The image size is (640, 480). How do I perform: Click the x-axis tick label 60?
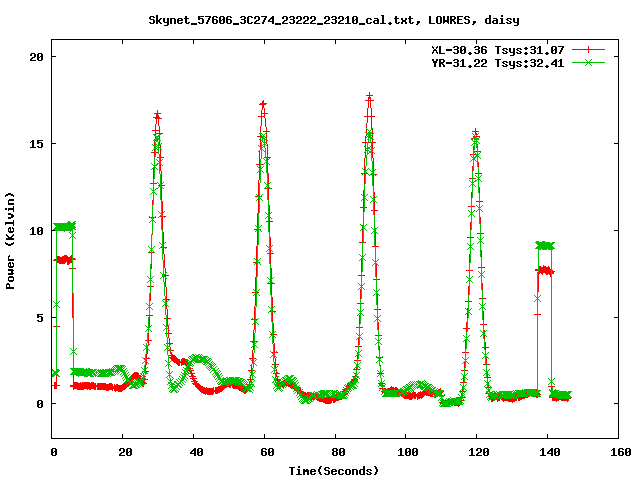(x=267, y=452)
